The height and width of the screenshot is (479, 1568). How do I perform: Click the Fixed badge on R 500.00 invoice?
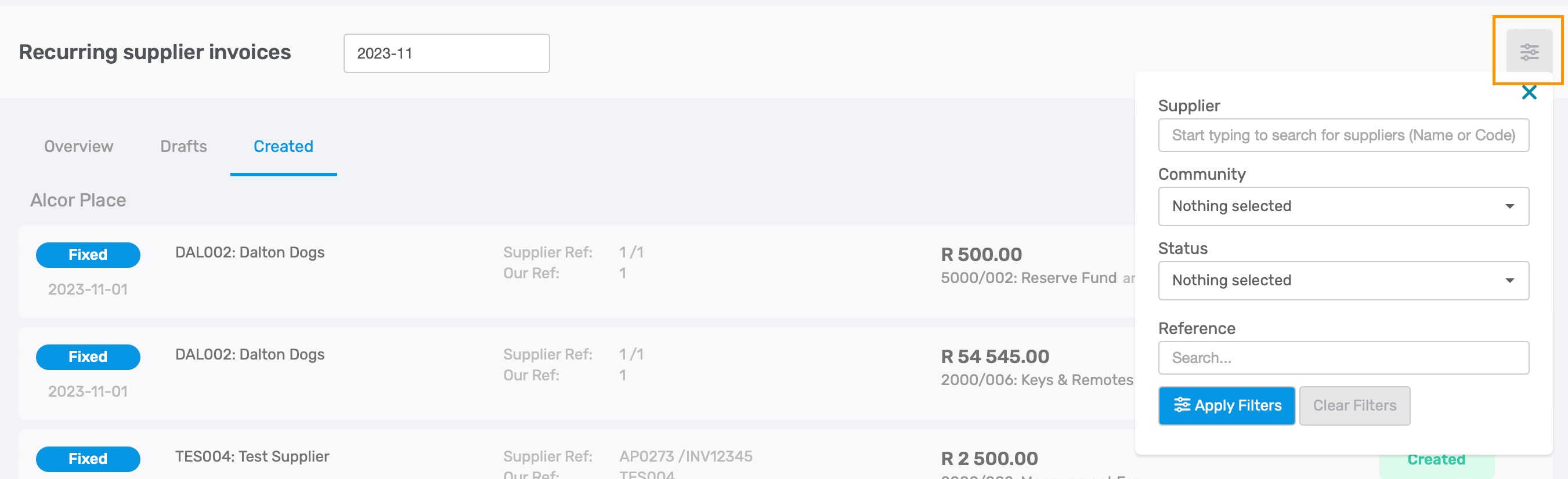click(x=88, y=255)
